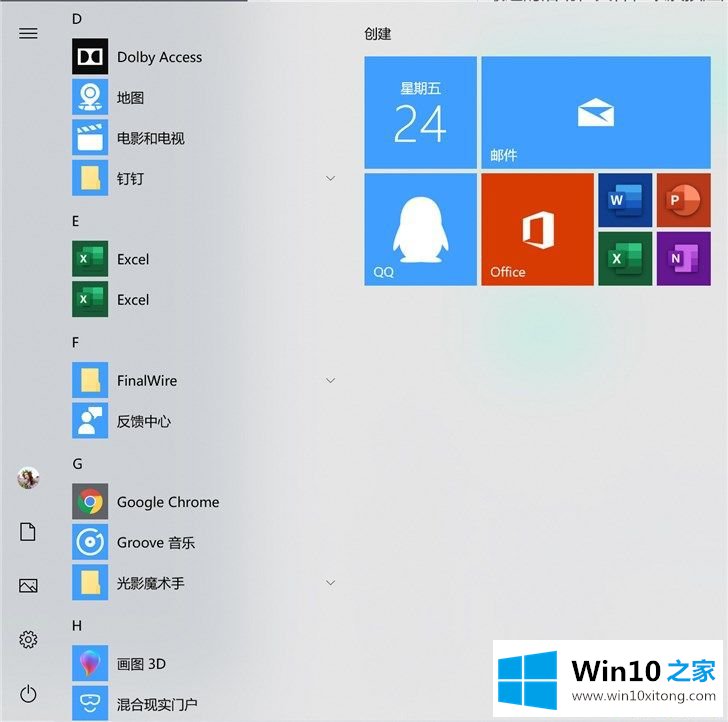
Task: Open the Pictures sidebar icon
Action: [x=28, y=585]
